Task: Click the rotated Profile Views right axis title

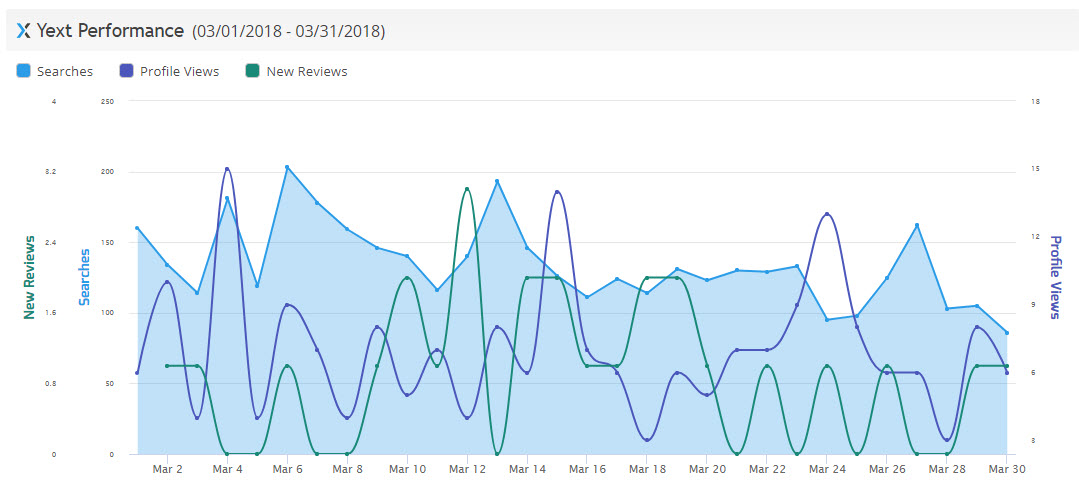Action: pyautogui.click(x=1055, y=278)
